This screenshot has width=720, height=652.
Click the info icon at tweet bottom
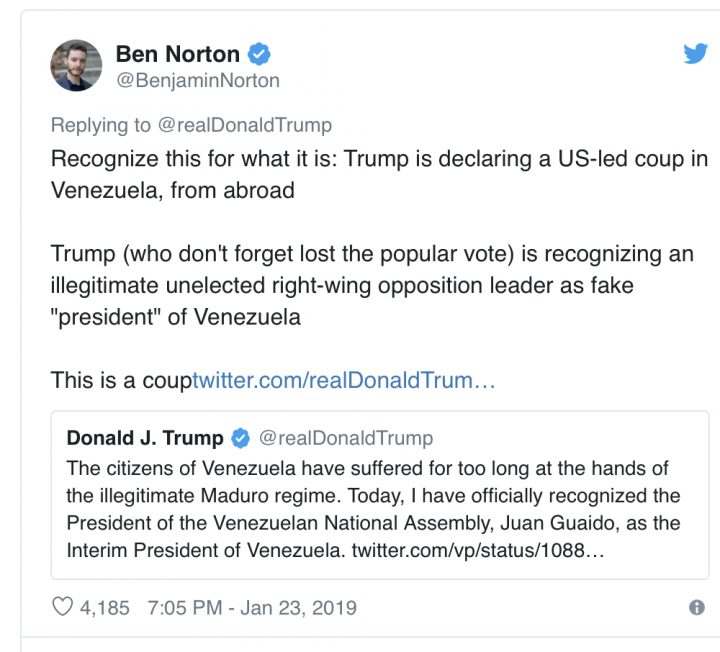coord(697,607)
